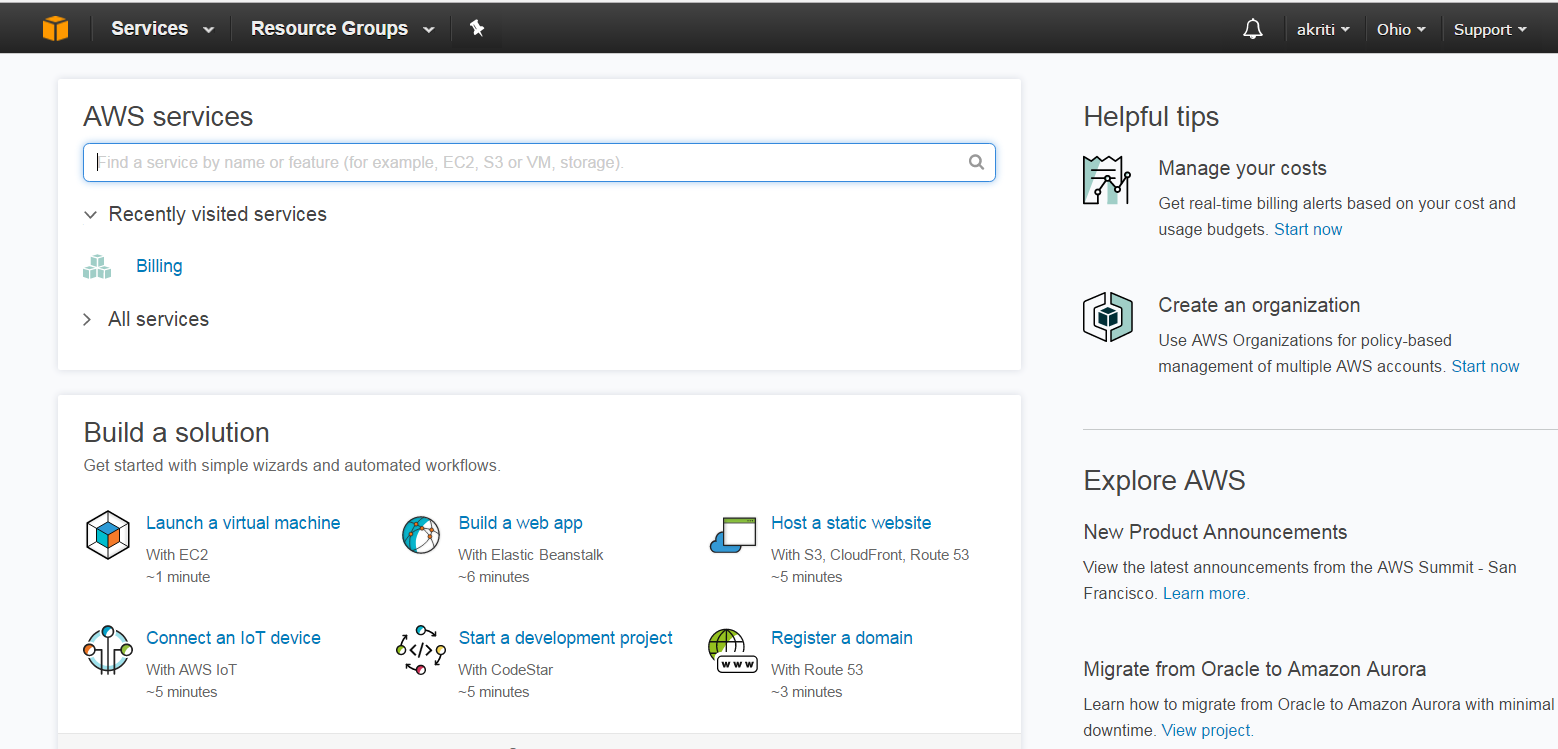Click the With S3, CloudFront, Route 53 text
This screenshot has height=749, width=1558.
pyautogui.click(x=870, y=554)
